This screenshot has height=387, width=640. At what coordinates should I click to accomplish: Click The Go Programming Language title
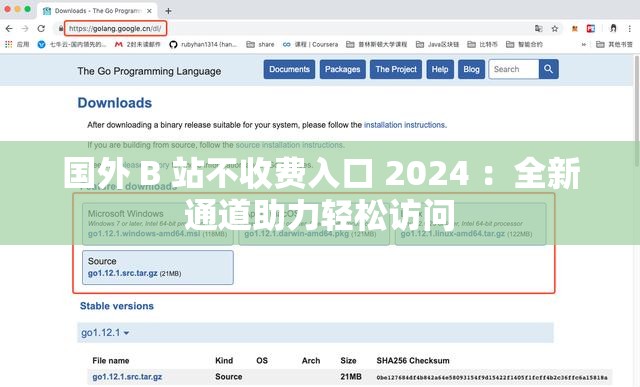coord(149,71)
